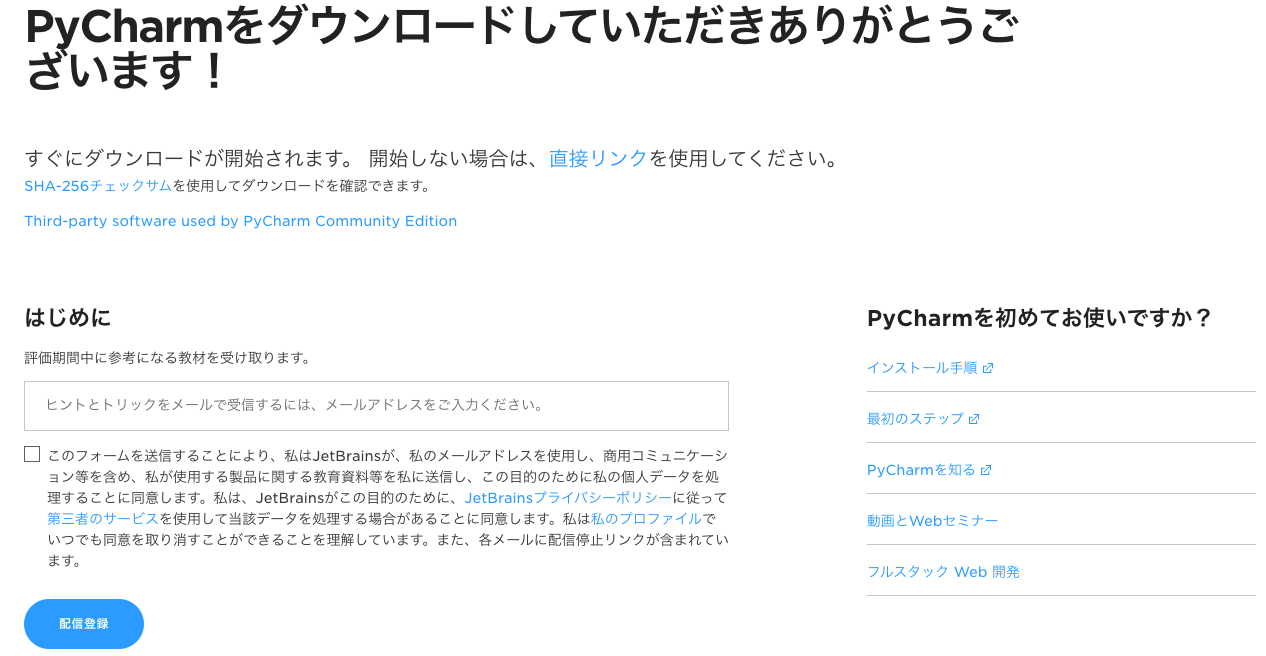This screenshot has height=656, width=1266.
Task: Tick the JetBrains consent checkbox
Action: coord(32,454)
